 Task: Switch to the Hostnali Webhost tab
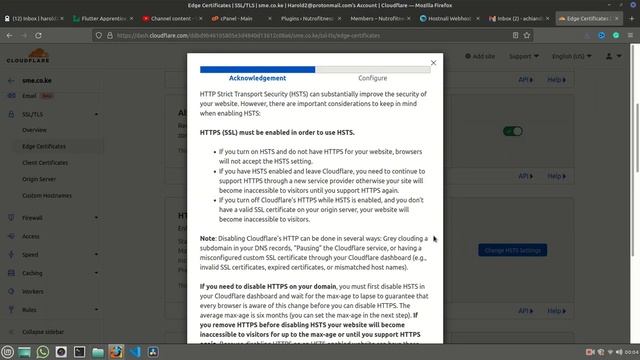(449, 18)
